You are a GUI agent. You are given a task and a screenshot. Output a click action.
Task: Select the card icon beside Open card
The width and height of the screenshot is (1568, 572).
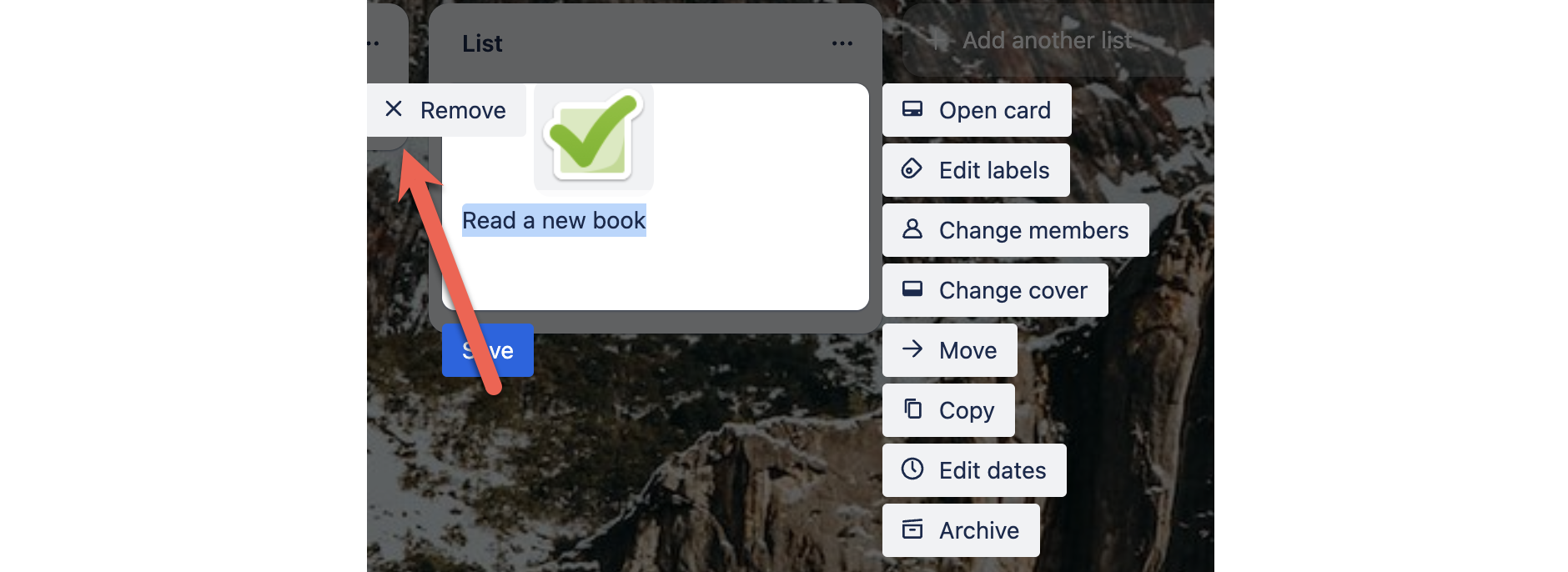(x=914, y=108)
